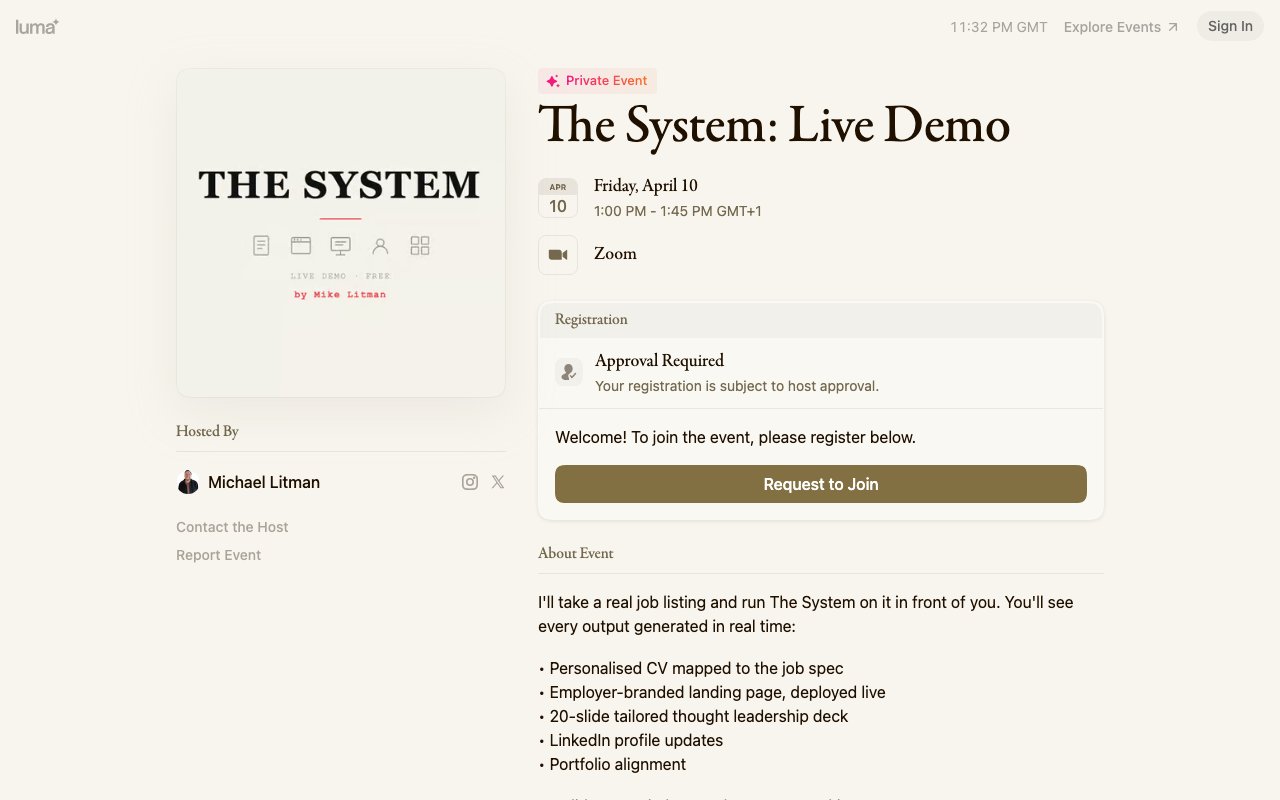Screen dimensions: 1280x800
Task: Open the Explore Events link
Action: [x=1112, y=27]
